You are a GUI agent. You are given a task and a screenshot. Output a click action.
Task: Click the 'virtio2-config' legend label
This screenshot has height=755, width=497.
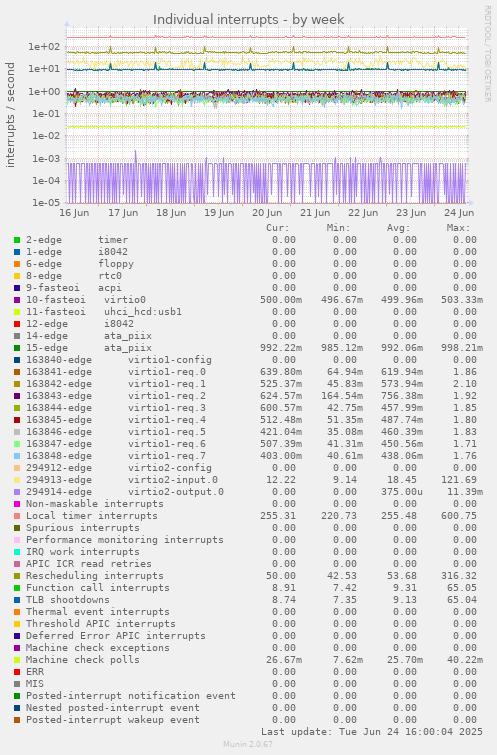pos(170,468)
